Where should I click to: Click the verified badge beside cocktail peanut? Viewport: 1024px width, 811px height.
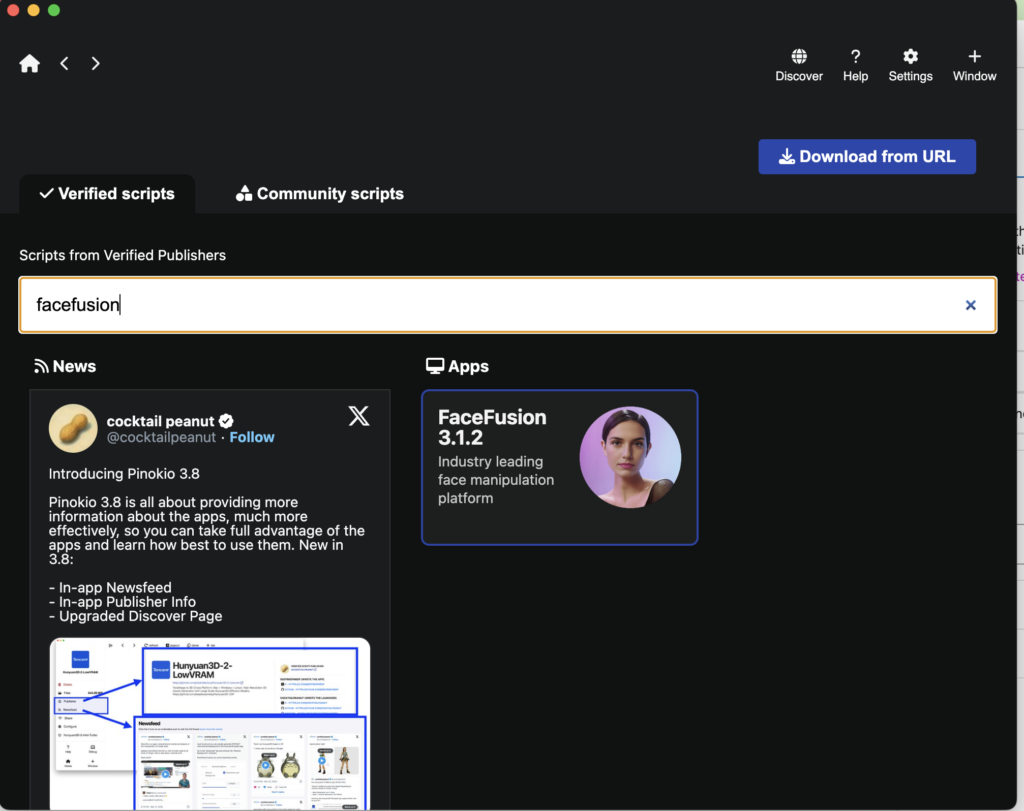(226, 421)
